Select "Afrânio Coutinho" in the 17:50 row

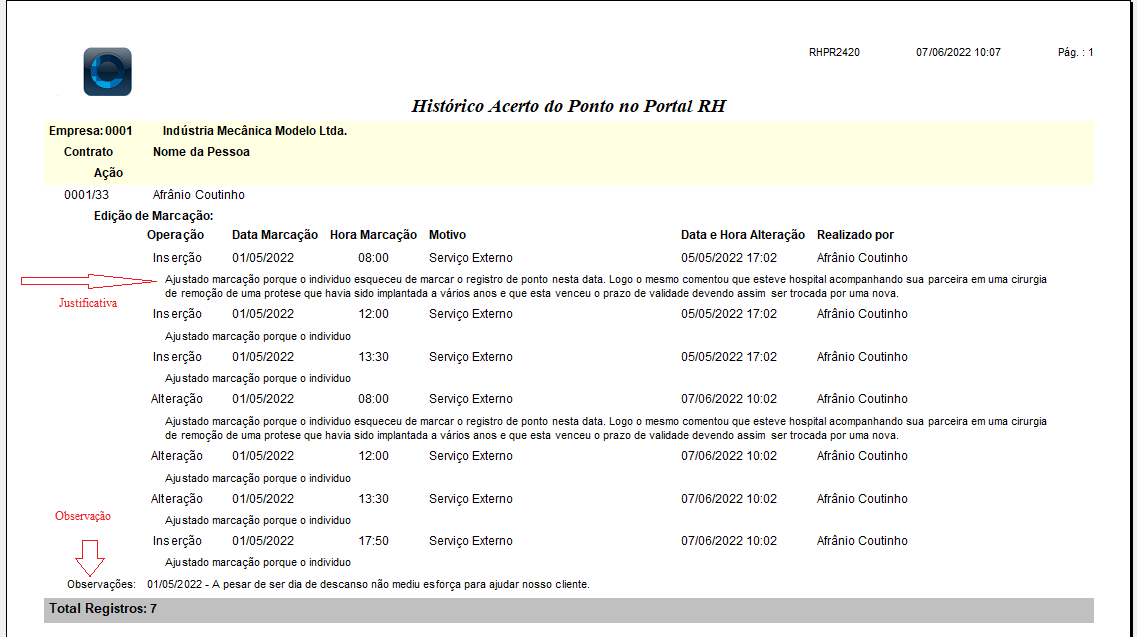click(x=862, y=541)
